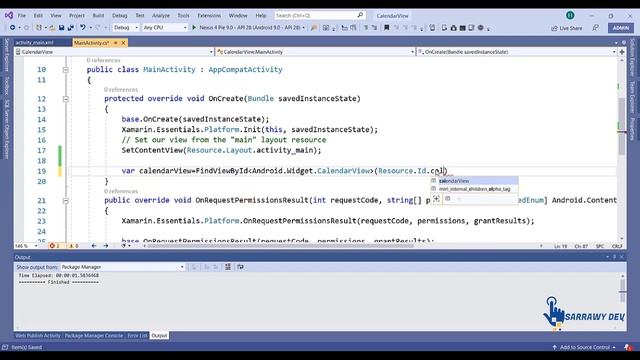
Task: Open the Project menu
Action: click(x=77, y=16)
